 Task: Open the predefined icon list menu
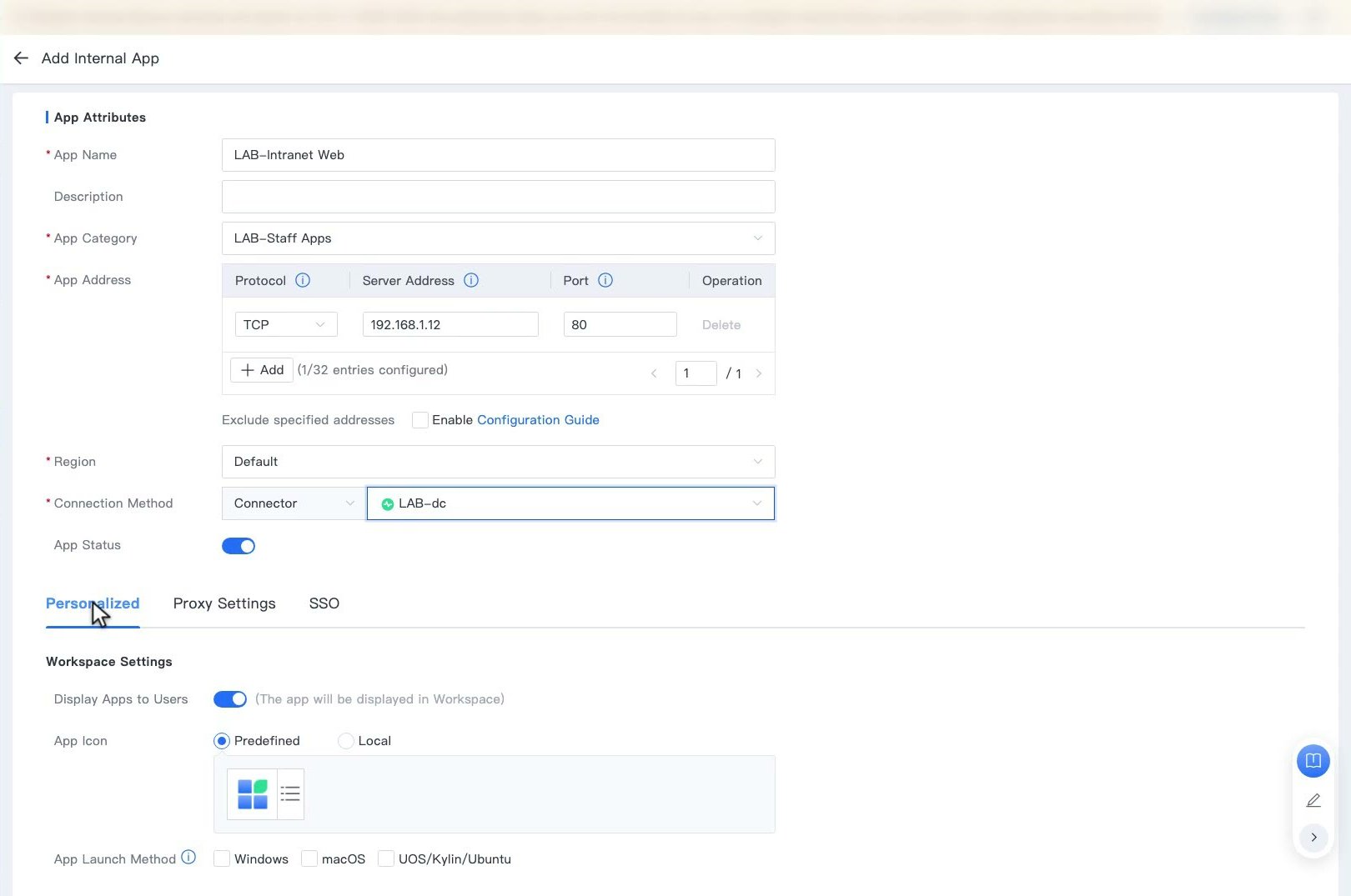tap(290, 794)
